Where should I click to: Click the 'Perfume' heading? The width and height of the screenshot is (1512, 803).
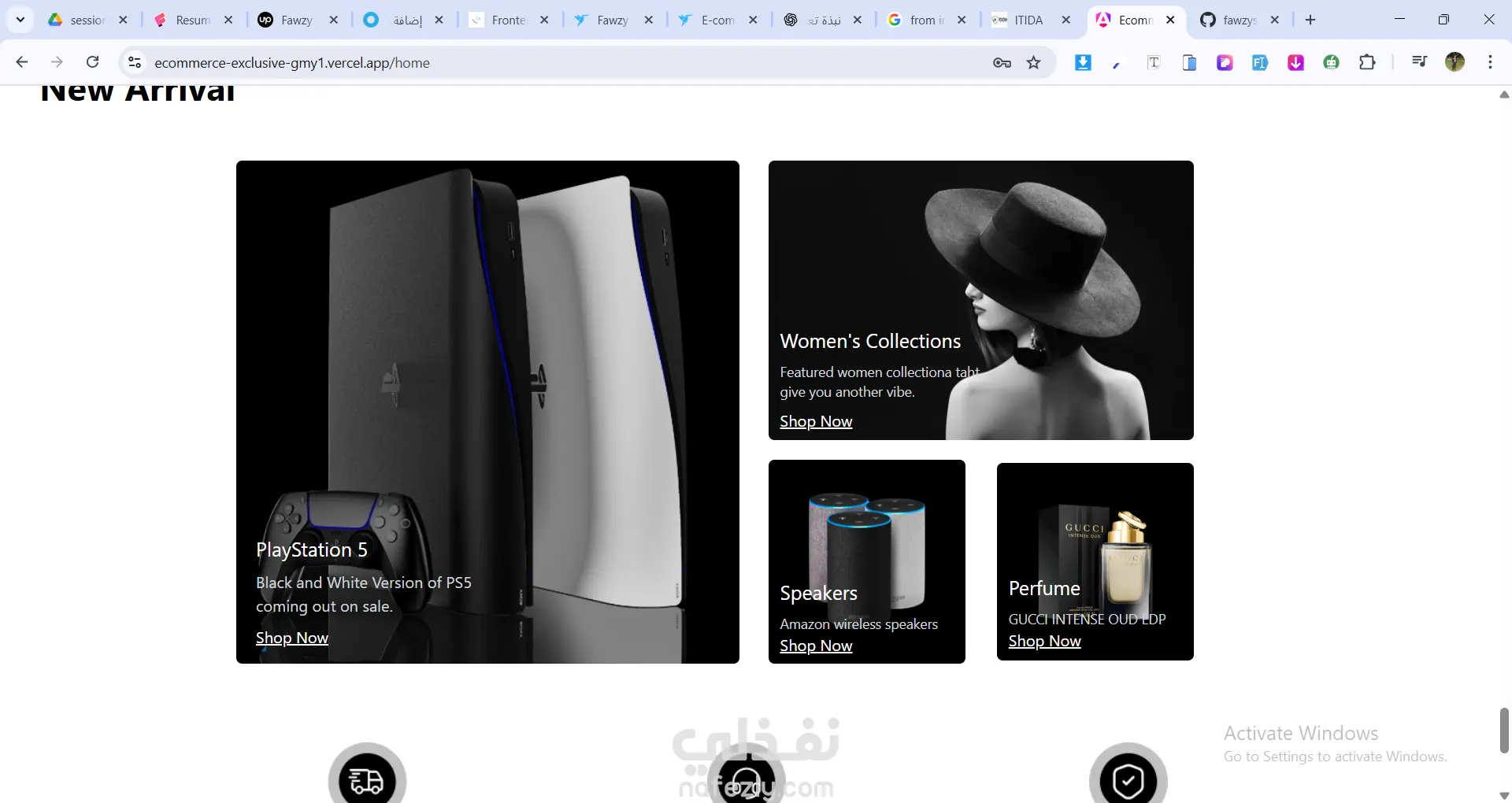pyautogui.click(x=1044, y=588)
